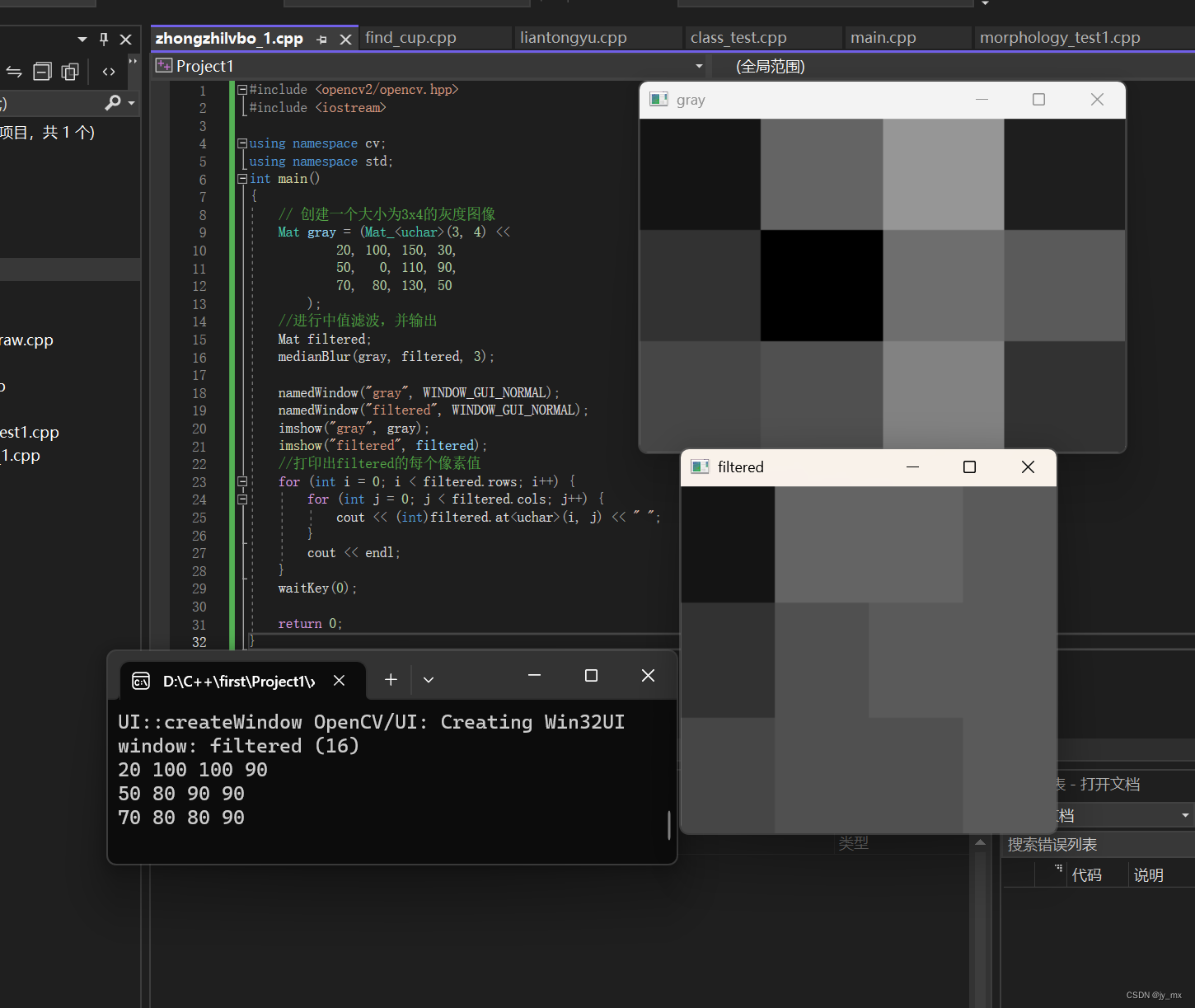Click the View Code icon in Solution Explorer
This screenshot has height=1008, width=1195.
pos(108,72)
